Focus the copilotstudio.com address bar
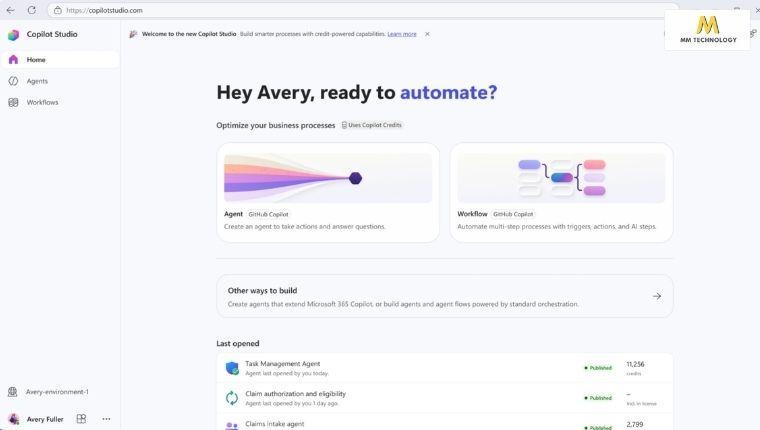Screen dimensions: 760x430 [x=363, y=10]
